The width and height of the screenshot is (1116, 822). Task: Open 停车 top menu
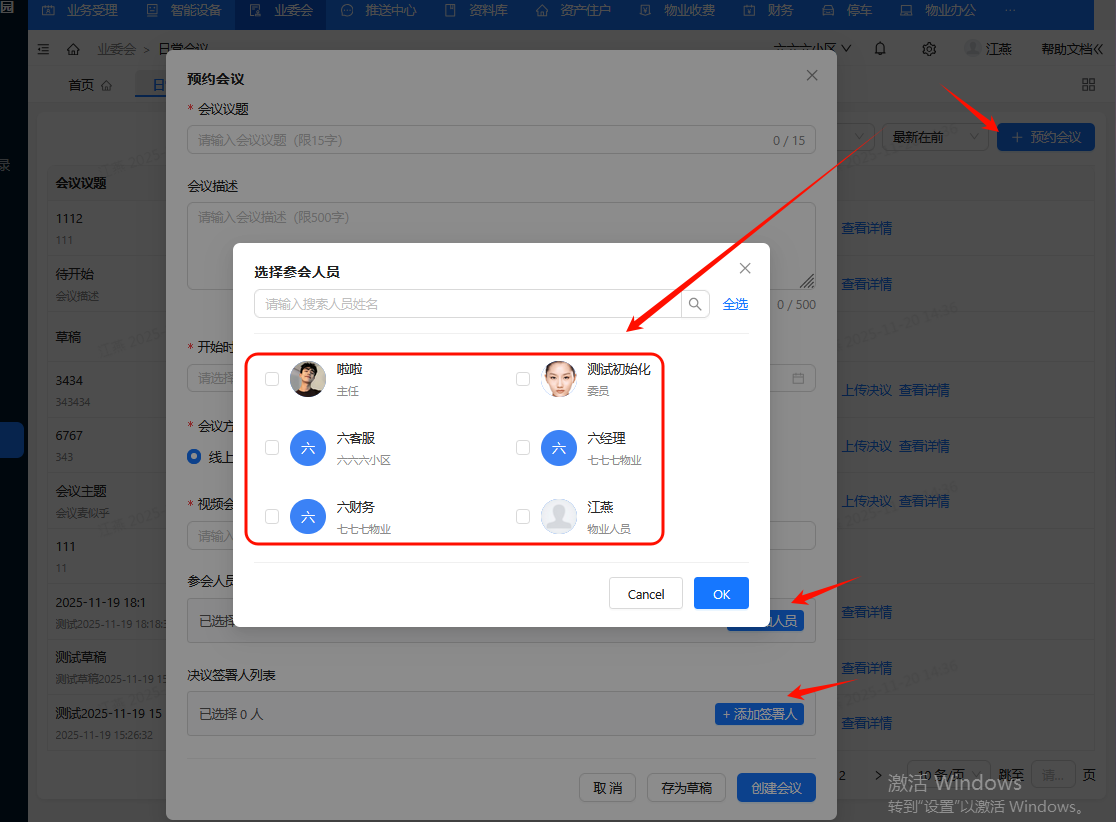click(847, 11)
